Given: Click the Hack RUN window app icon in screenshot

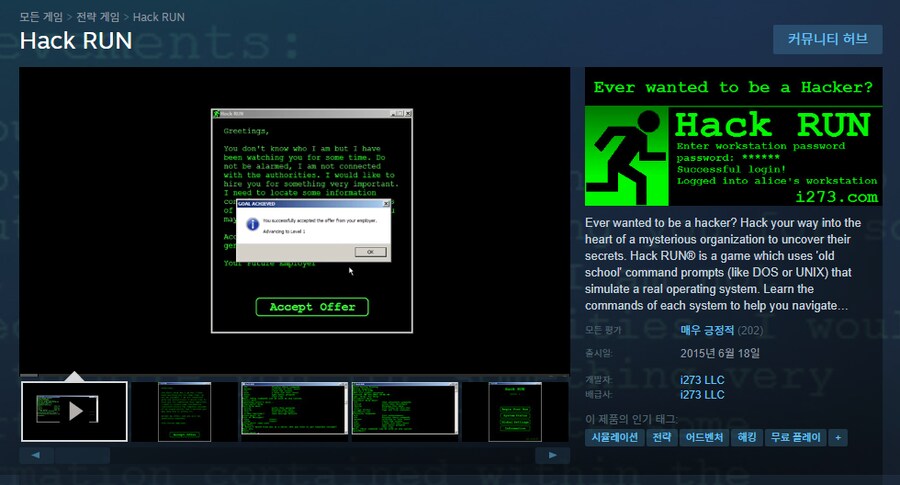Looking at the screenshot, I should click(x=216, y=114).
